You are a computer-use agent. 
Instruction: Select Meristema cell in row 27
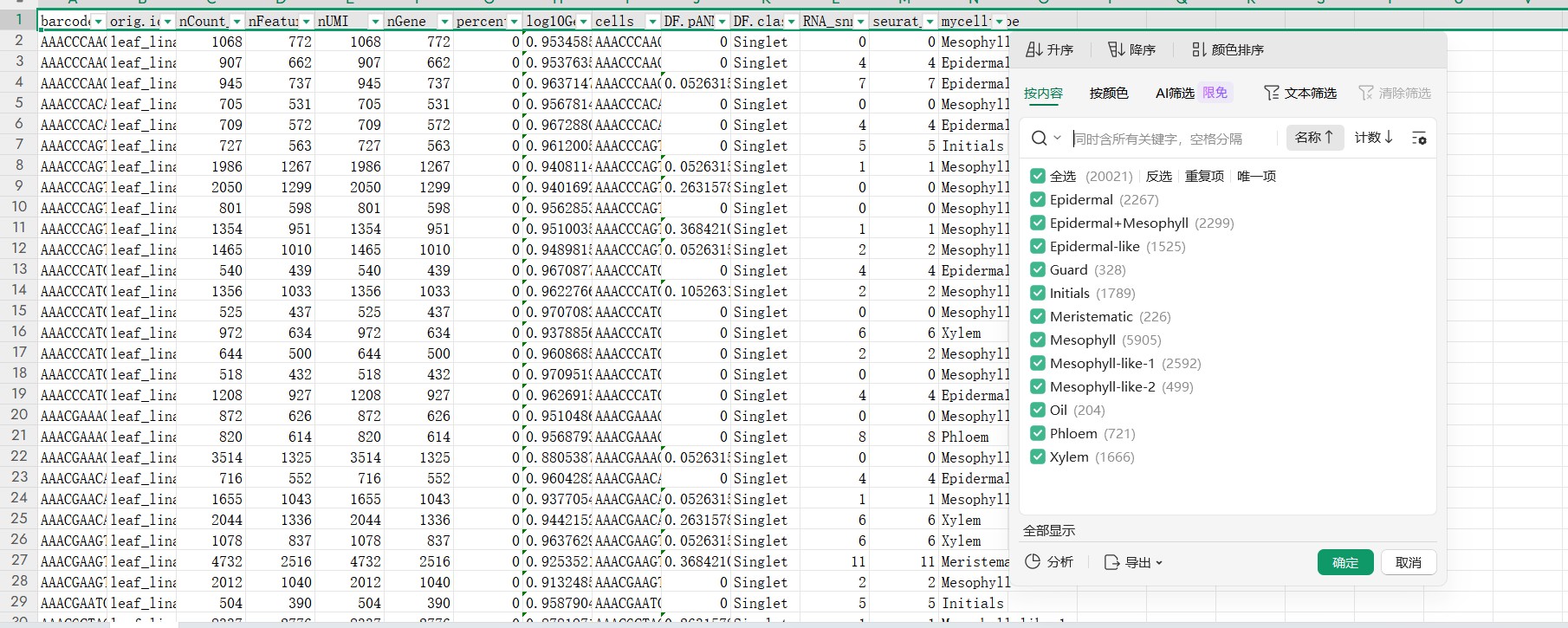(x=974, y=561)
